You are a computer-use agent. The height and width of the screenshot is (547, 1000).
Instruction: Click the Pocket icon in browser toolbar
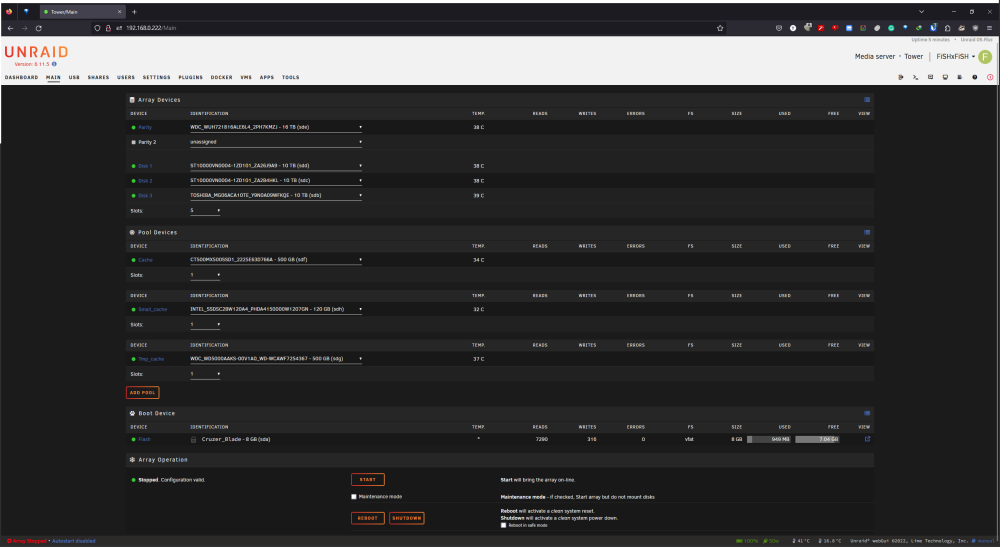click(x=779, y=28)
